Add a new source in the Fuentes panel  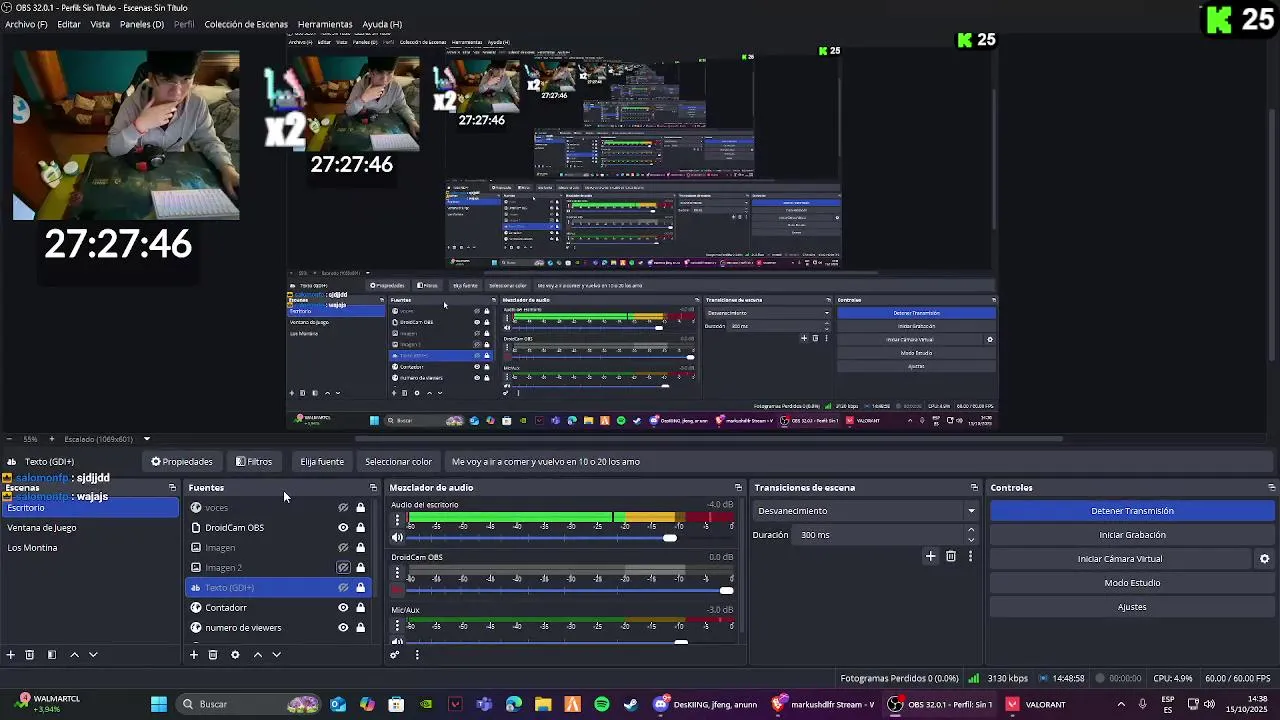194,655
